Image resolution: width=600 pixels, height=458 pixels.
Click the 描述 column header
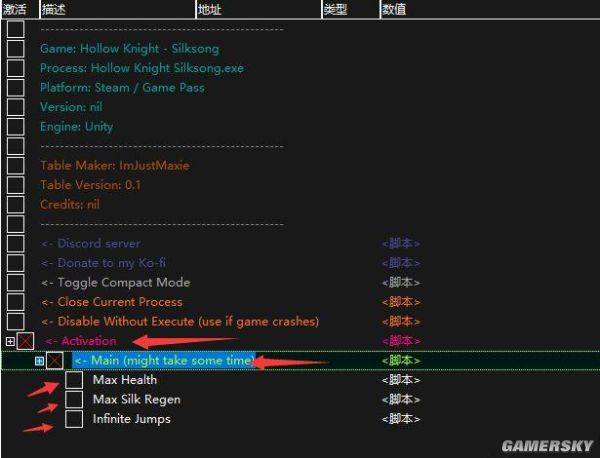(x=117, y=9)
